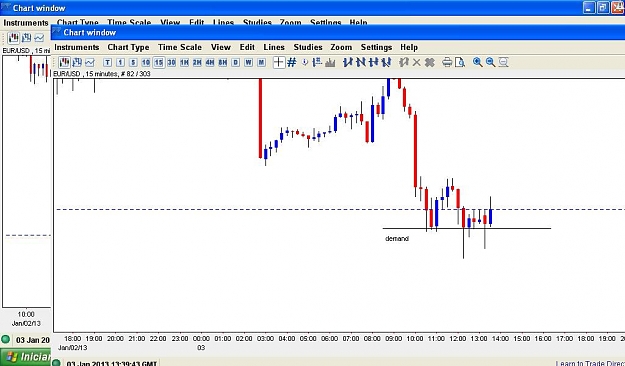This screenshot has height=366, width=625.
Task: Open Chart Type menu in front window
Action: [x=128, y=47]
